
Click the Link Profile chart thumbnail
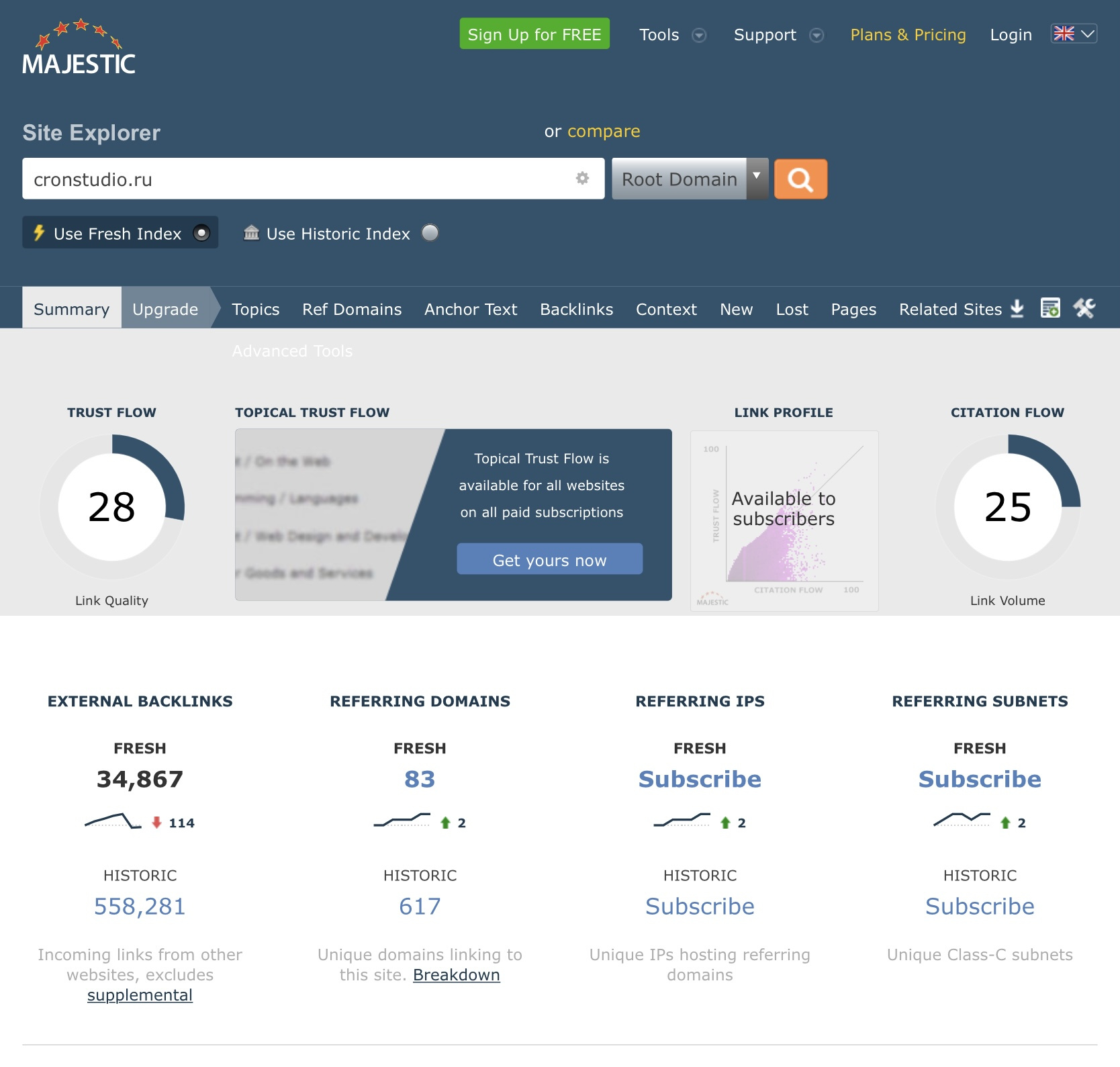(784, 521)
